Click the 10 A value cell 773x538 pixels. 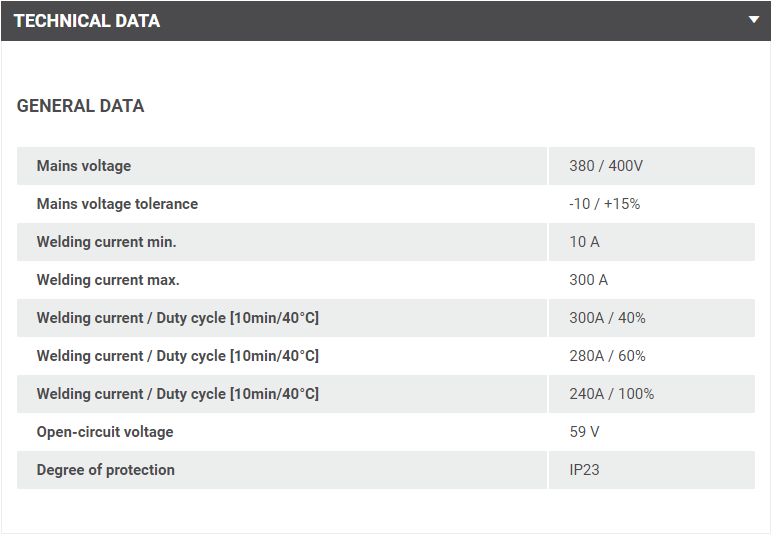click(584, 242)
